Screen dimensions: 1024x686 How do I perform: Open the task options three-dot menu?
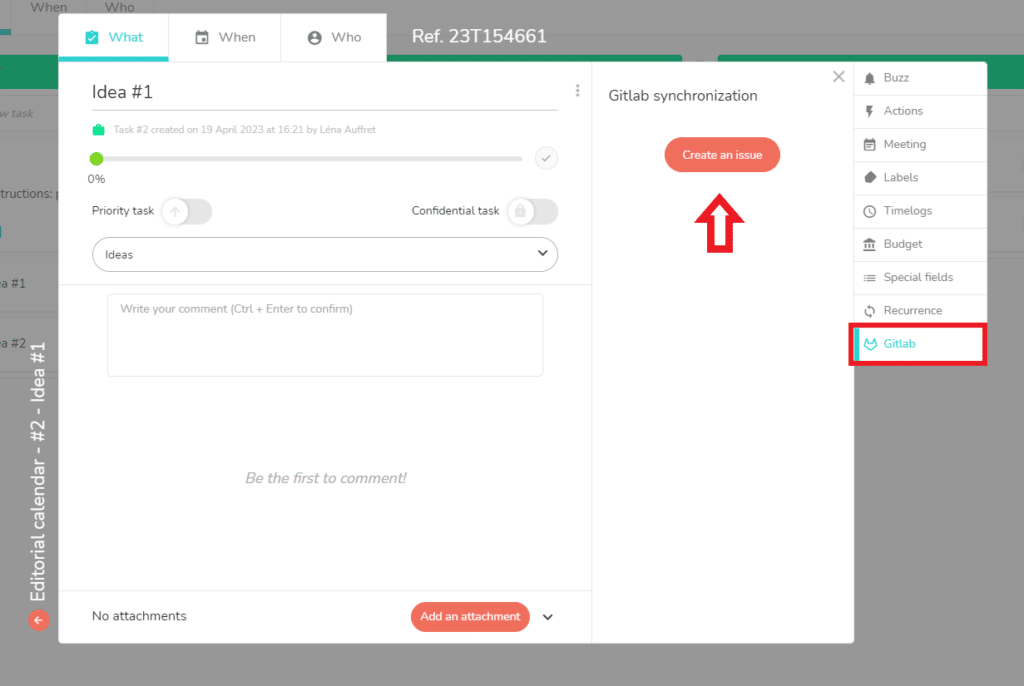[577, 90]
